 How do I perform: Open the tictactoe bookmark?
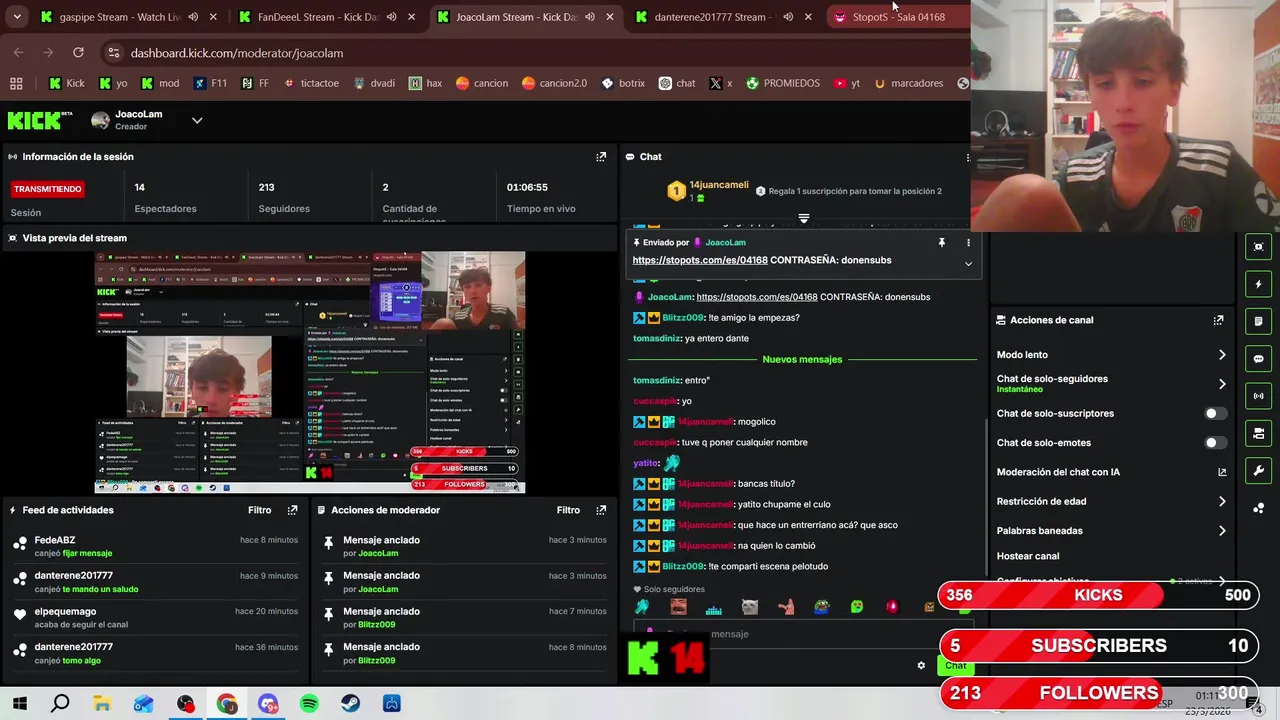tap(310, 83)
